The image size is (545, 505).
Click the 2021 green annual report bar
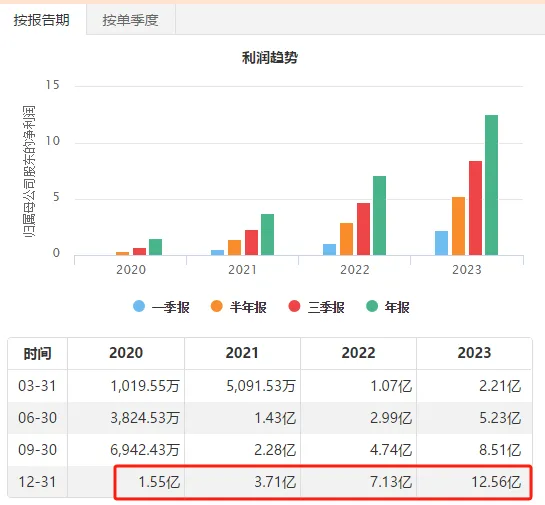point(267,235)
